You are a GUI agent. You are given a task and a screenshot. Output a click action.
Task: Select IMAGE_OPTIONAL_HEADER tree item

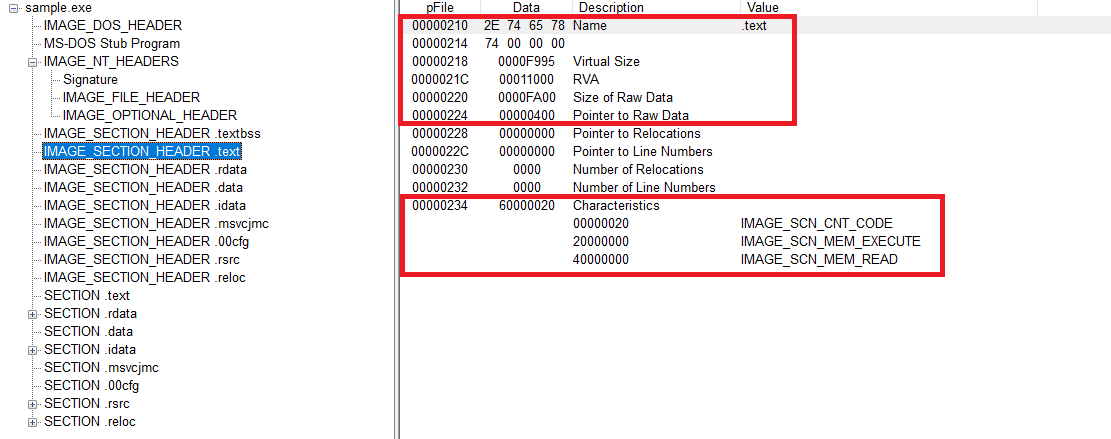149,115
